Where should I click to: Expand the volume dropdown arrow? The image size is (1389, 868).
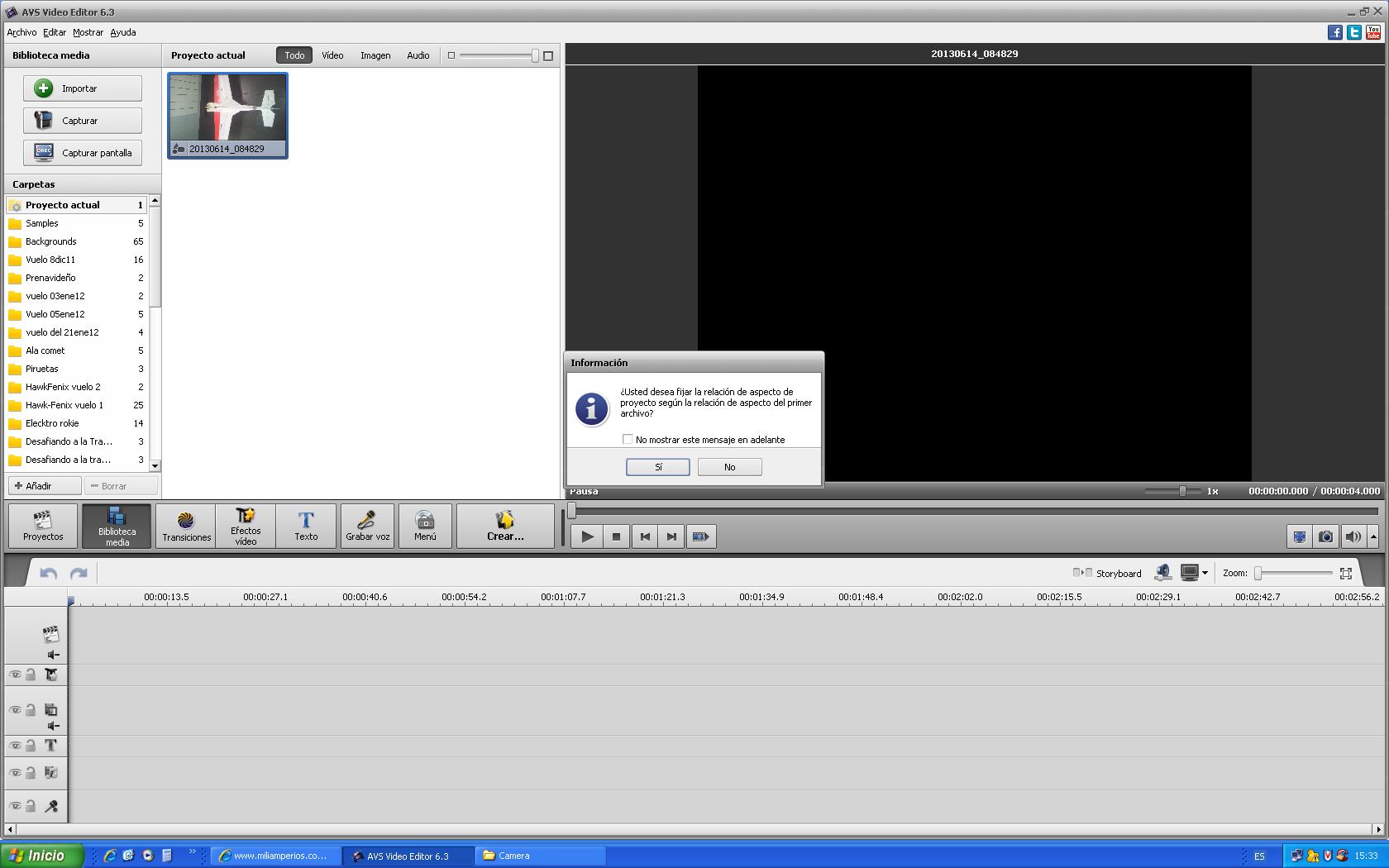coord(1373,537)
